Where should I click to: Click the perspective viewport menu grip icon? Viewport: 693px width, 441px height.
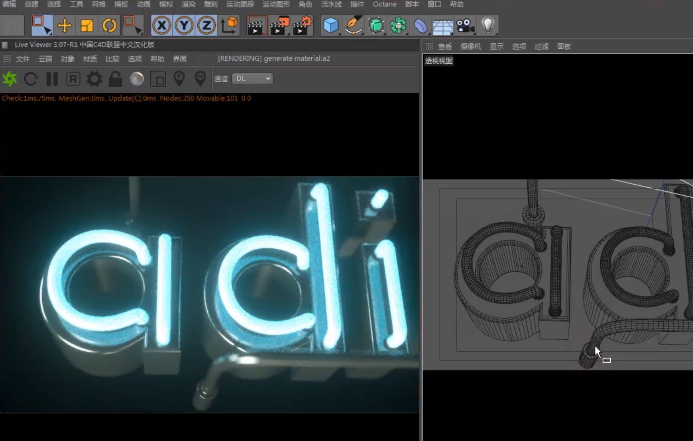coord(429,46)
